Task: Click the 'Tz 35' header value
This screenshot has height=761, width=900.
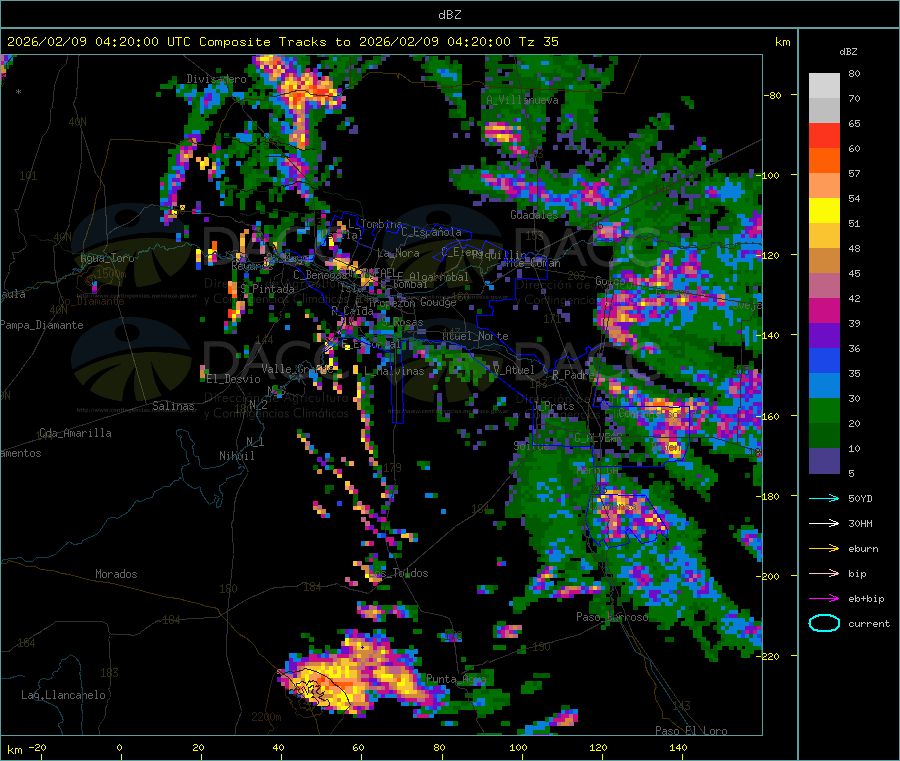Action: [538, 42]
